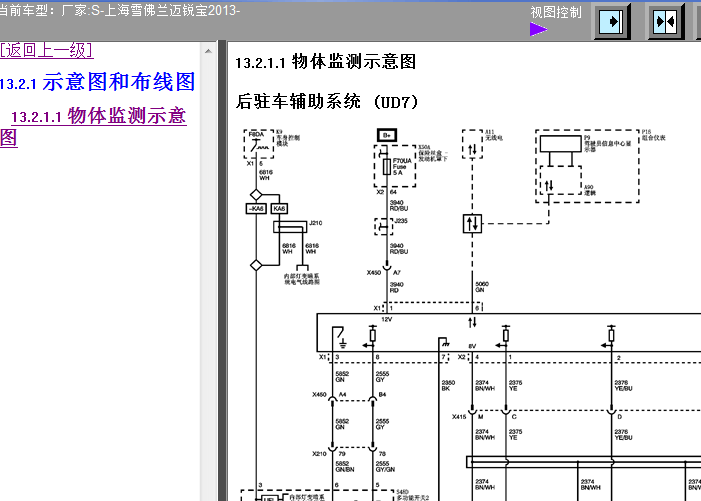This screenshot has width=701, height=501.
Task: Click the 2350 BK wire label
Action: [448, 386]
